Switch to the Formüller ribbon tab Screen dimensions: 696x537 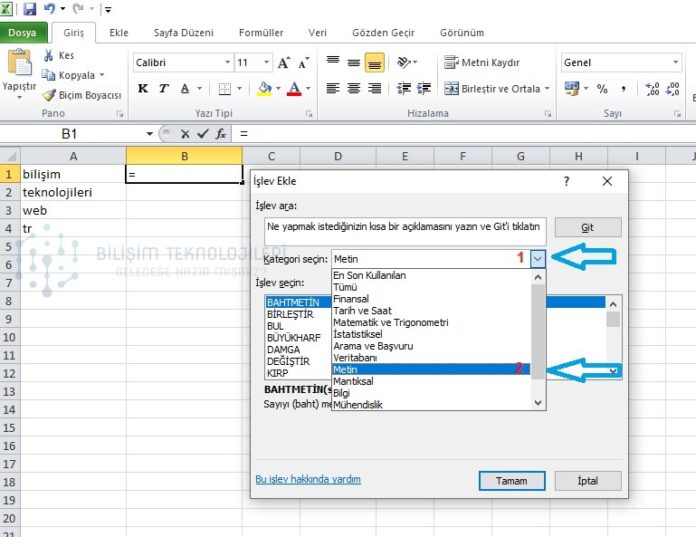pos(261,32)
